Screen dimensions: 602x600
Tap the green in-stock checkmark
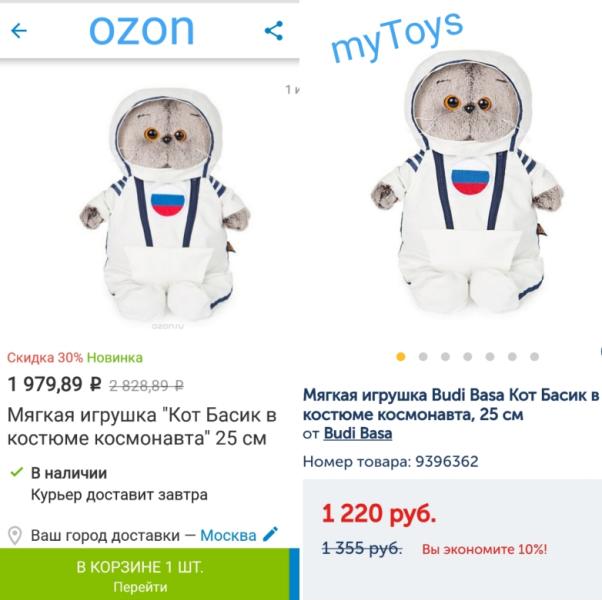point(17,472)
